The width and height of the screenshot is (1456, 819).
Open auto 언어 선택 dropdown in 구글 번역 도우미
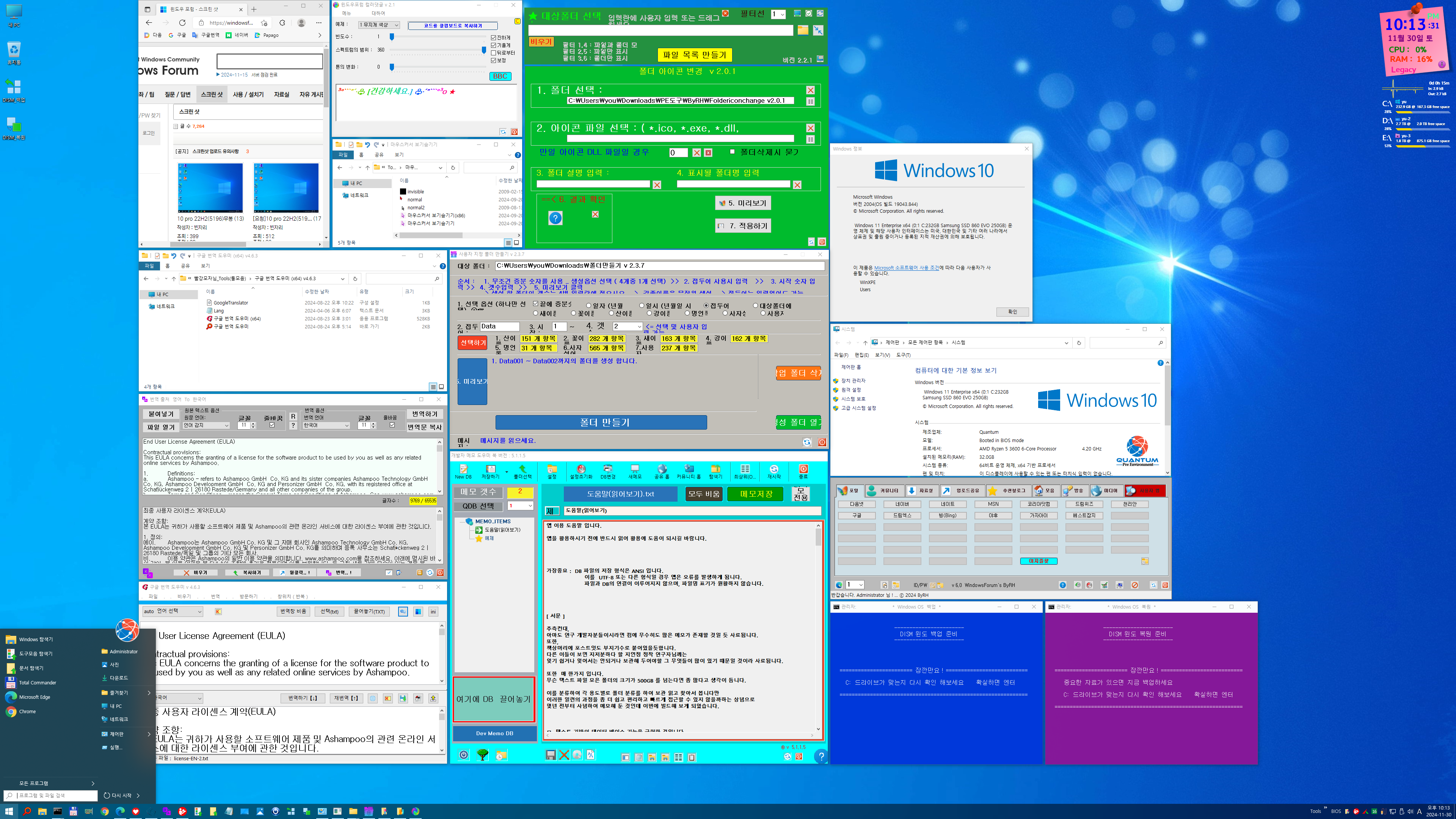(173, 612)
